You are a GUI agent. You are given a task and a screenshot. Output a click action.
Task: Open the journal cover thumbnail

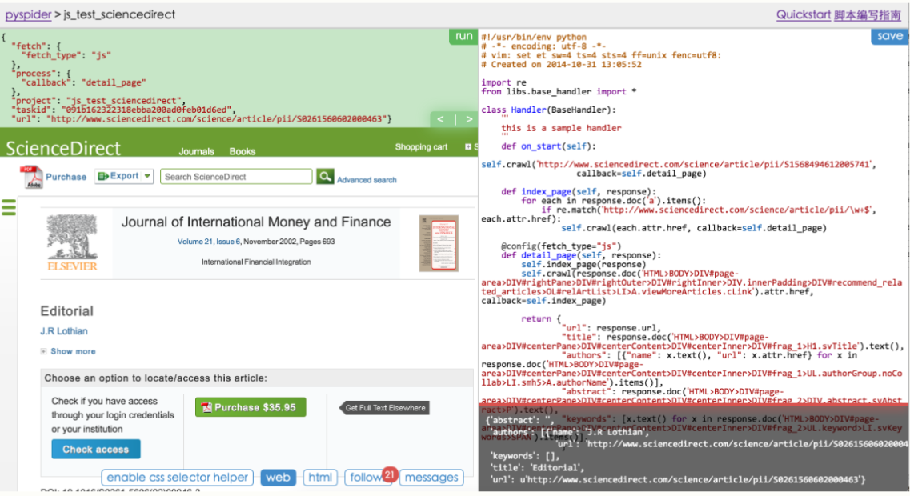pos(439,243)
